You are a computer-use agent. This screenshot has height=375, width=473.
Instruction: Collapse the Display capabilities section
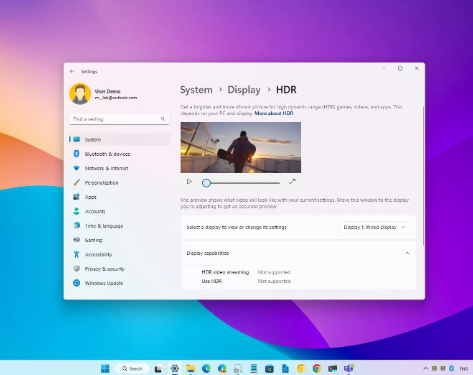[407, 253]
